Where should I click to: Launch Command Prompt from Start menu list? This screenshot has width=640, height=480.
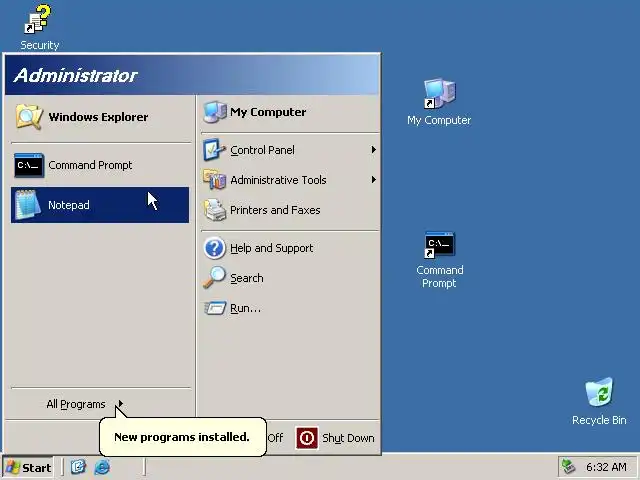[100, 165]
